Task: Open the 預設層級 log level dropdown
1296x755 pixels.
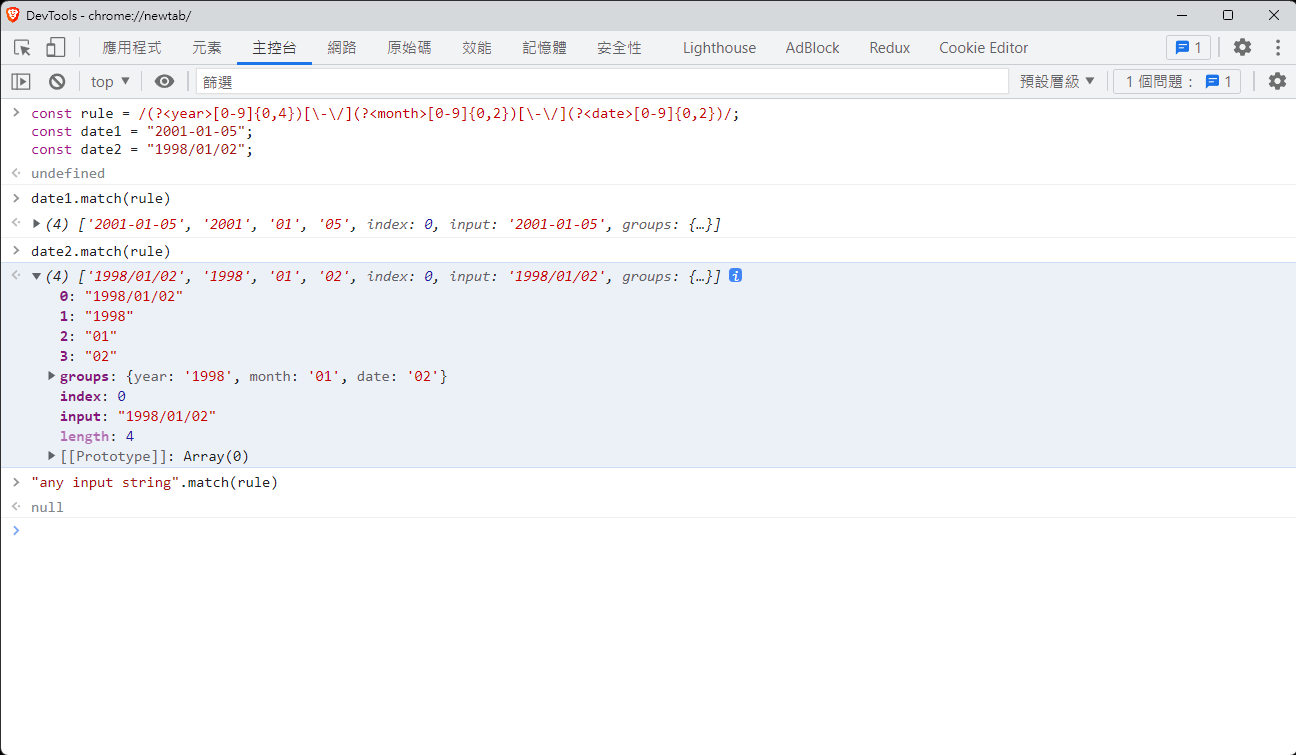Action: 1057,82
